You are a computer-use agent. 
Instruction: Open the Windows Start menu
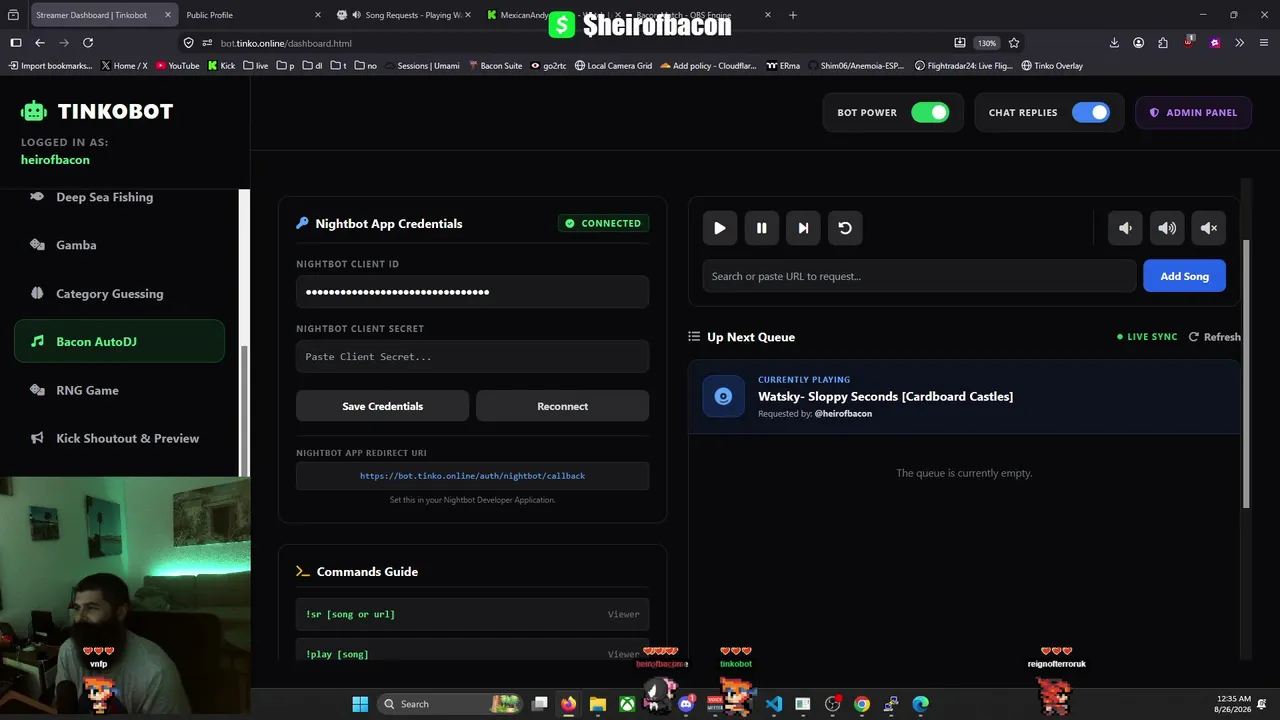[x=360, y=704]
